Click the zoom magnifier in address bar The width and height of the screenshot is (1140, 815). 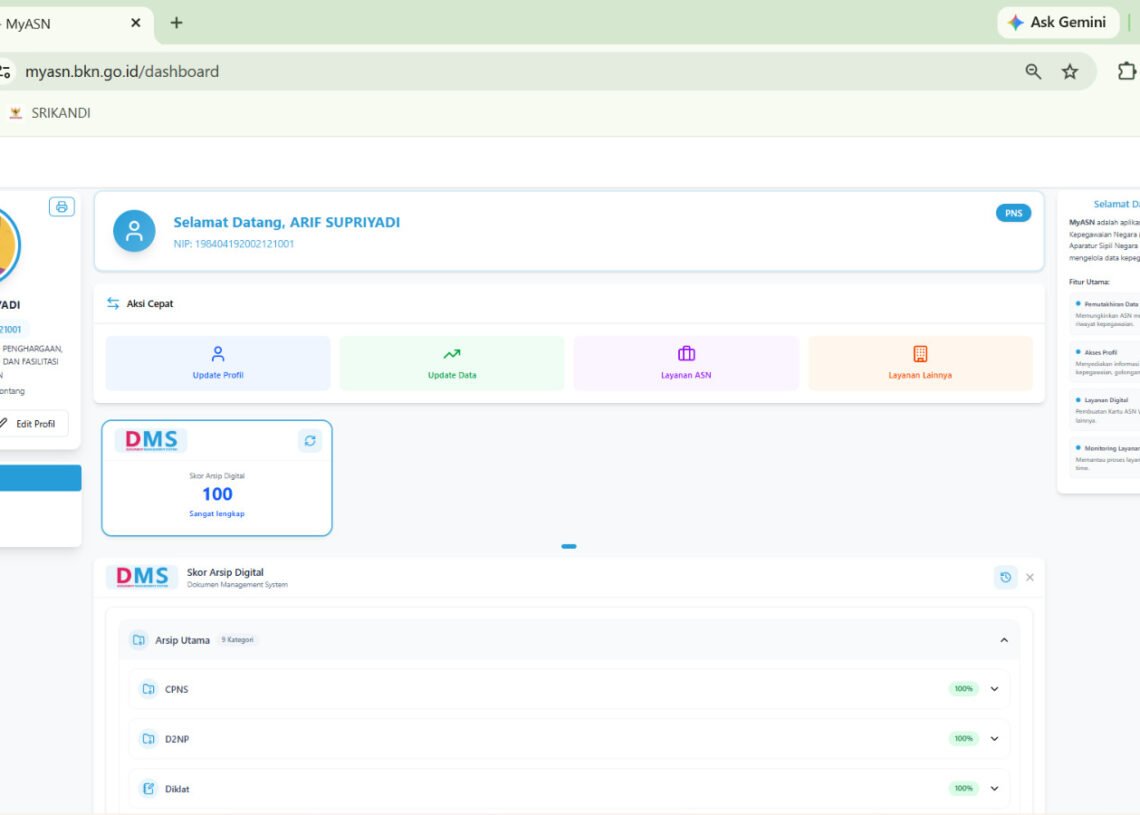tap(1033, 71)
